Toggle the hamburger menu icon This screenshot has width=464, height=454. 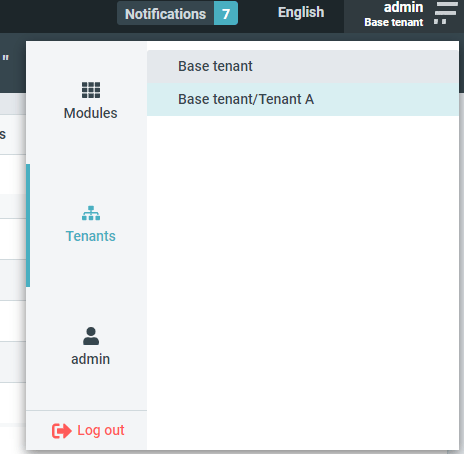pos(446,8)
